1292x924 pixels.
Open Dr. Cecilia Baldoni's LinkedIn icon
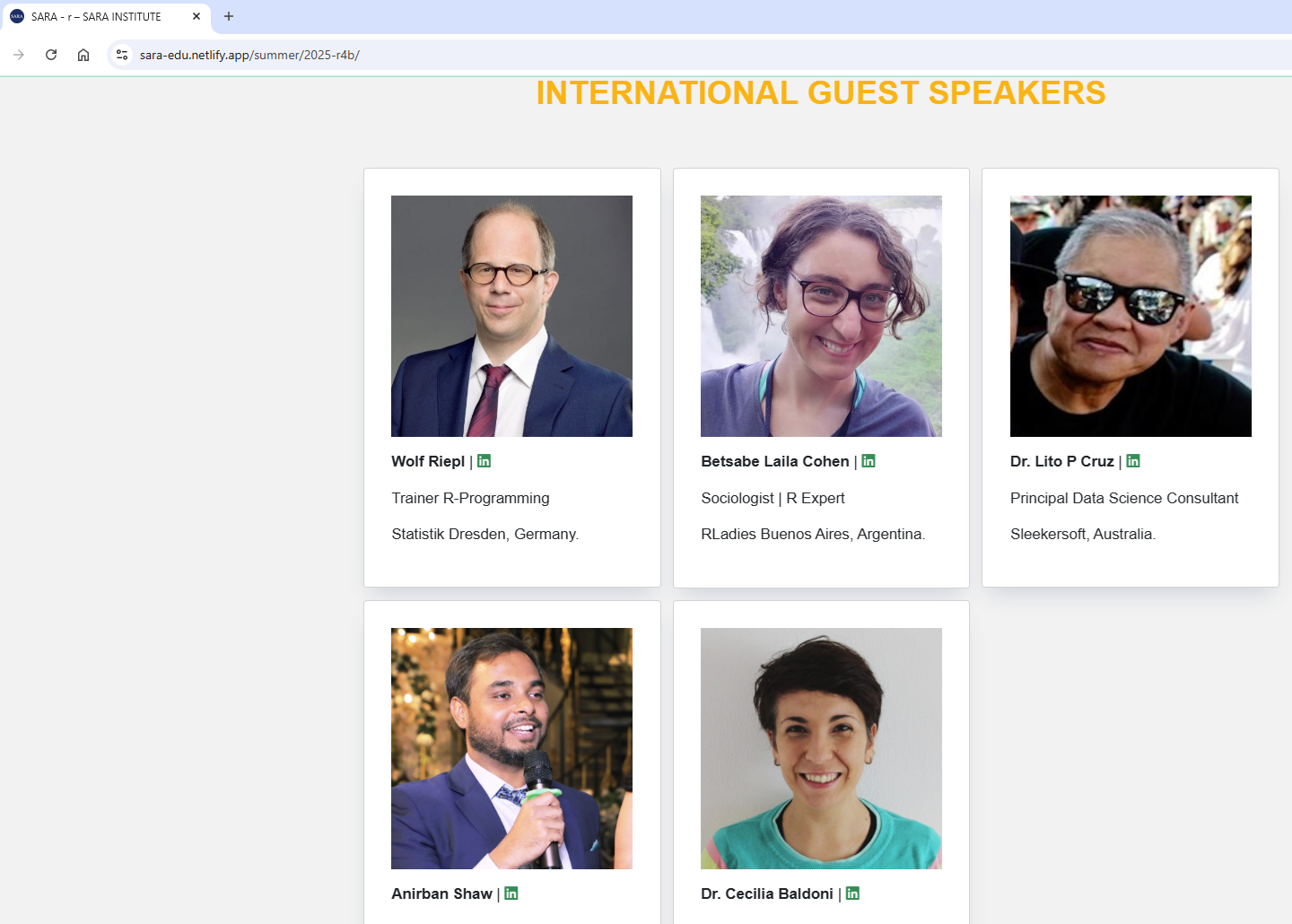click(x=852, y=893)
